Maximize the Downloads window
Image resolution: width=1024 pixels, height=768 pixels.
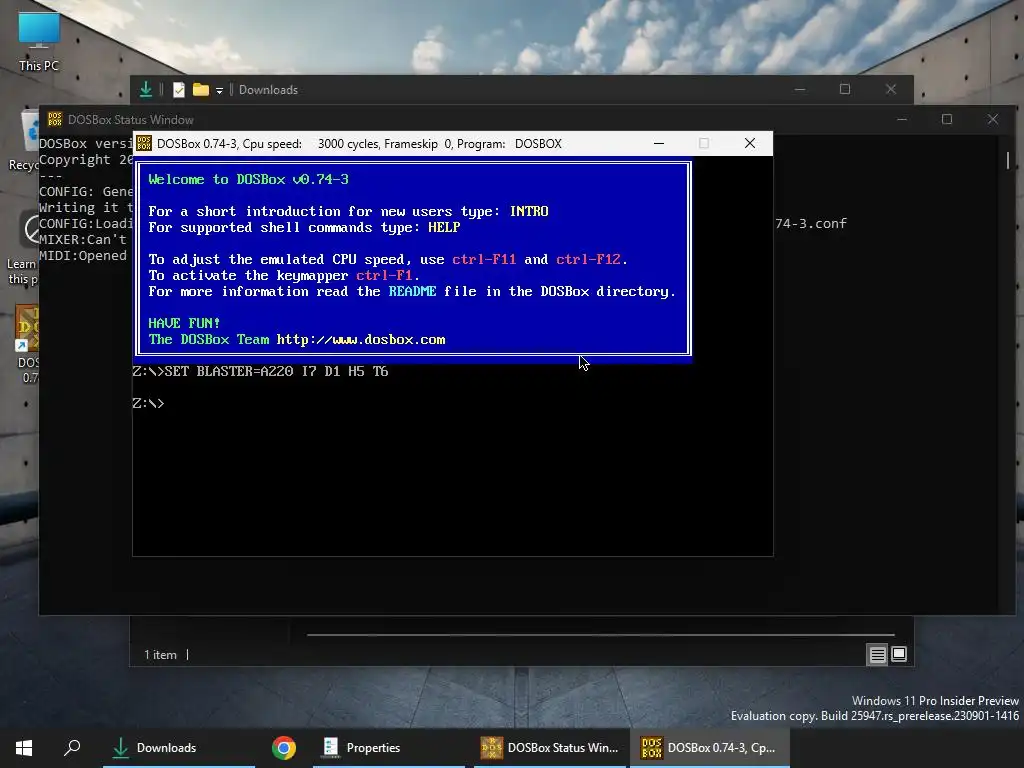point(845,89)
